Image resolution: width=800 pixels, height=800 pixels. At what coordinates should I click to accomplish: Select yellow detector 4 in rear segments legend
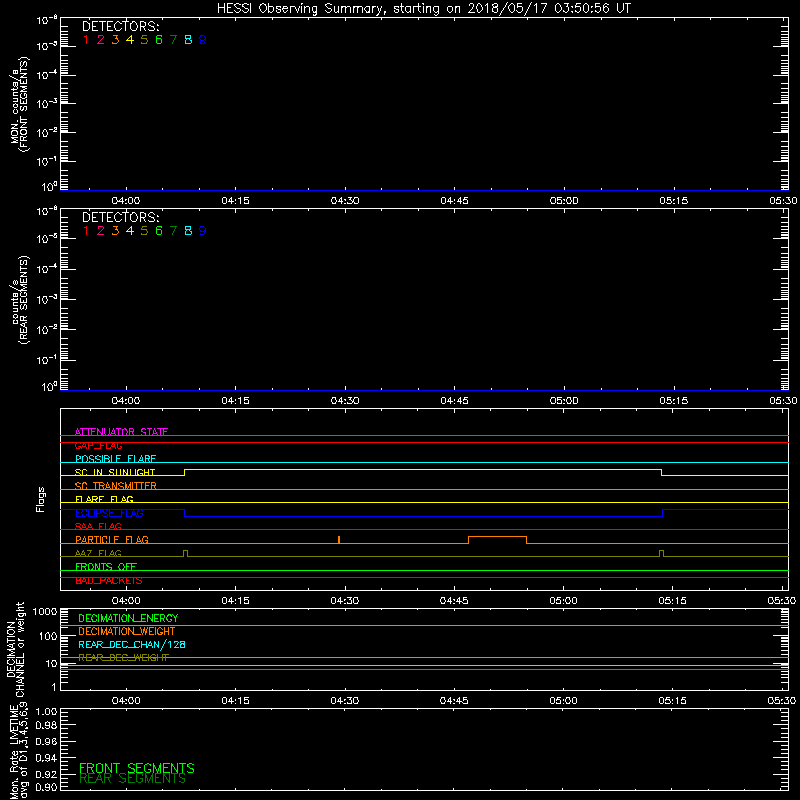click(x=130, y=231)
